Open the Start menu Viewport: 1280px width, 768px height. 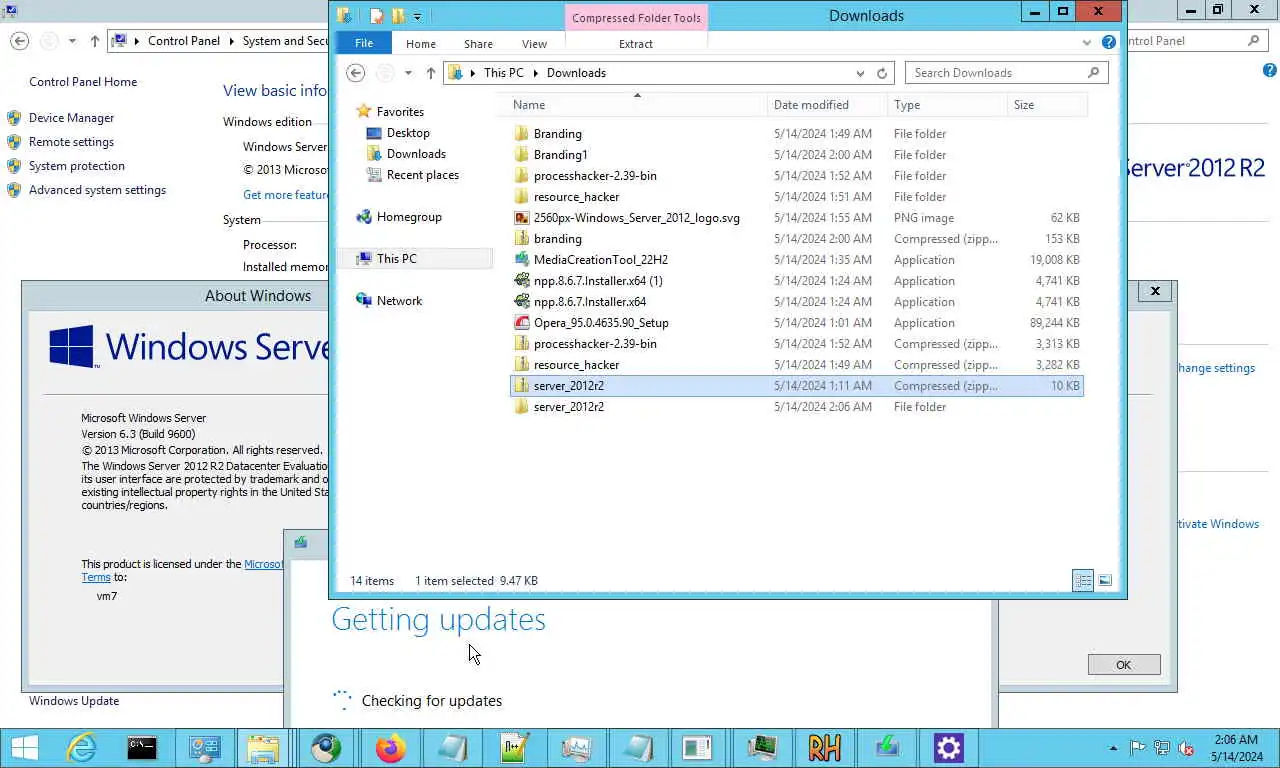click(25, 748)
